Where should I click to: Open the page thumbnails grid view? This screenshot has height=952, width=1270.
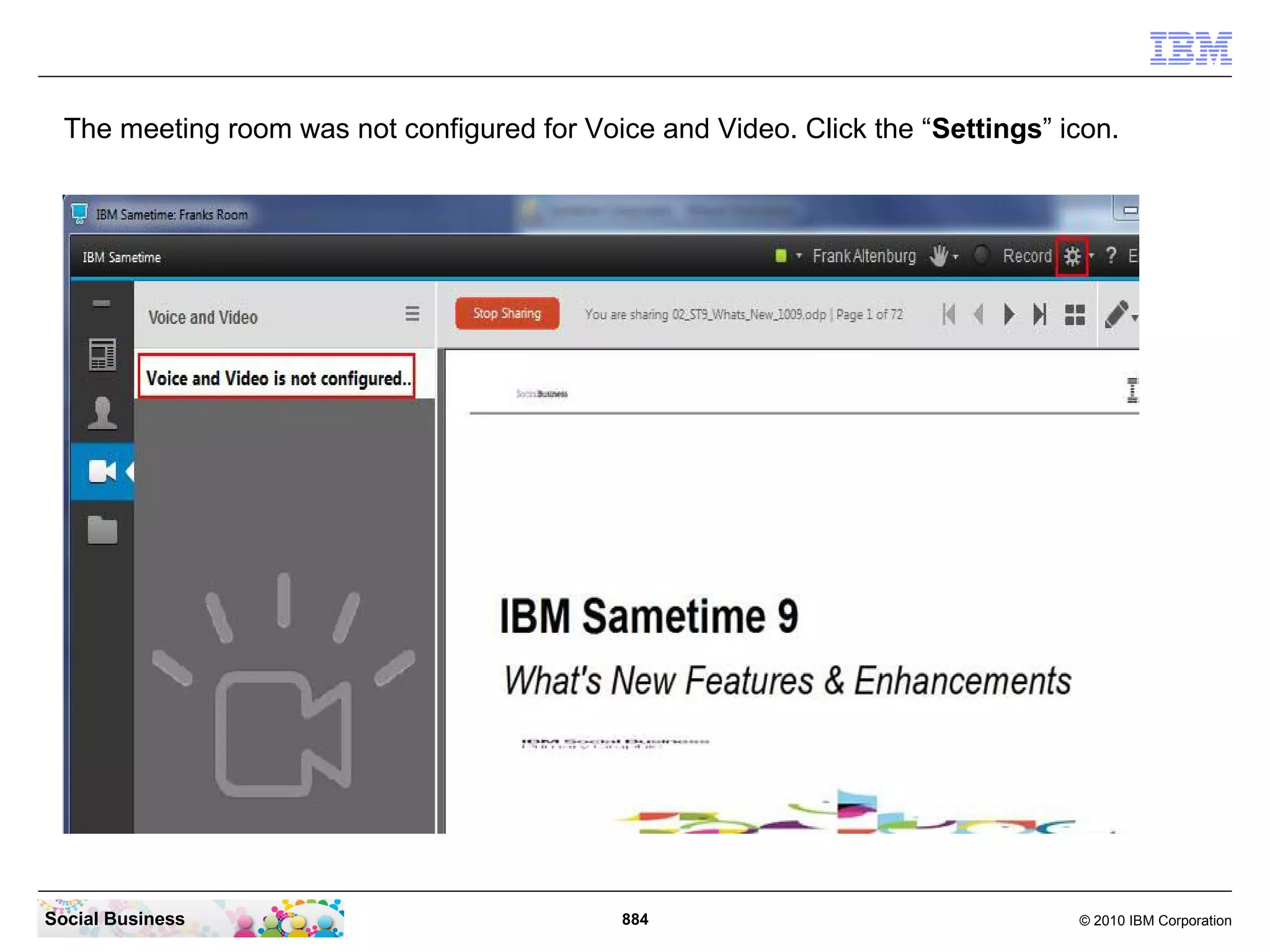coord(1075,315)
